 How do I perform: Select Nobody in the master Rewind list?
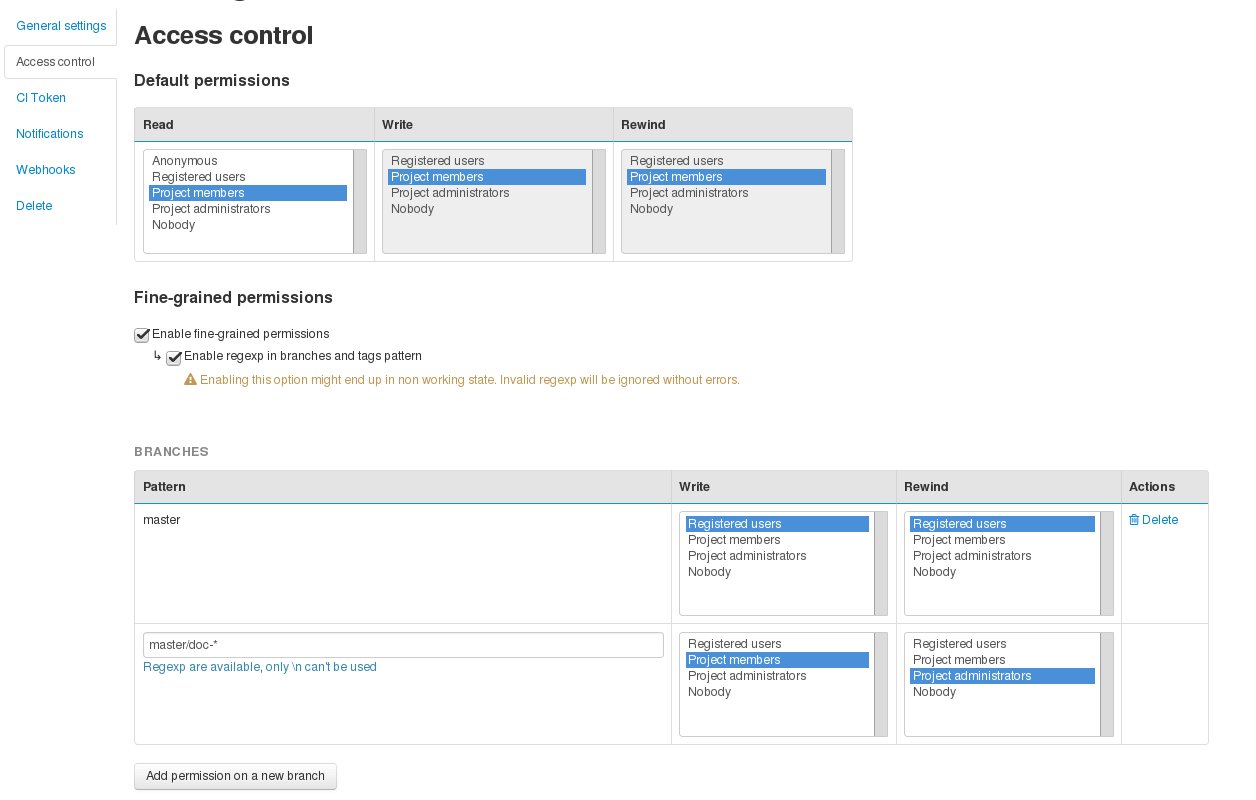click(934, 571)
